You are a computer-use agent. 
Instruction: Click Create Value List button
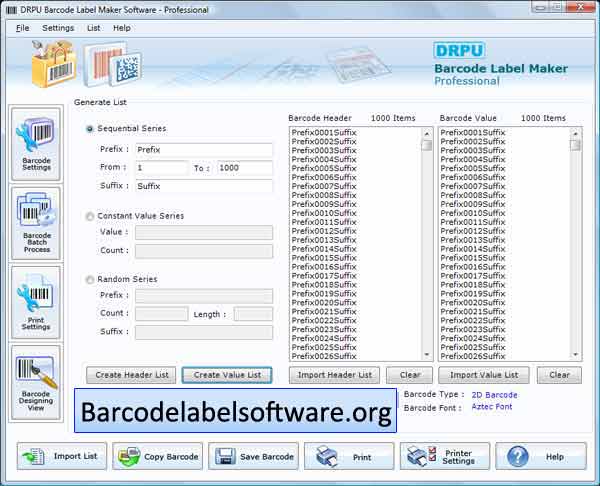(x=227, y=375)
